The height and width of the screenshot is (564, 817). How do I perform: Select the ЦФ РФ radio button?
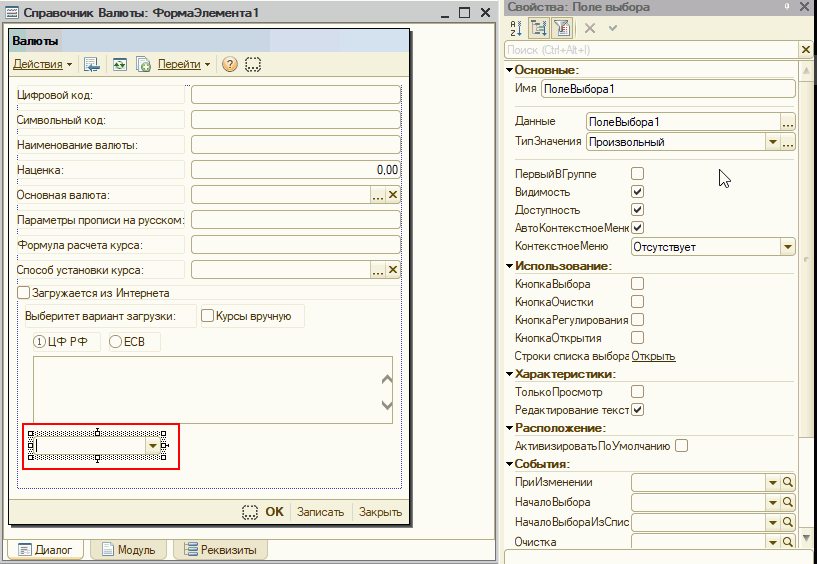tap(40, 342)
